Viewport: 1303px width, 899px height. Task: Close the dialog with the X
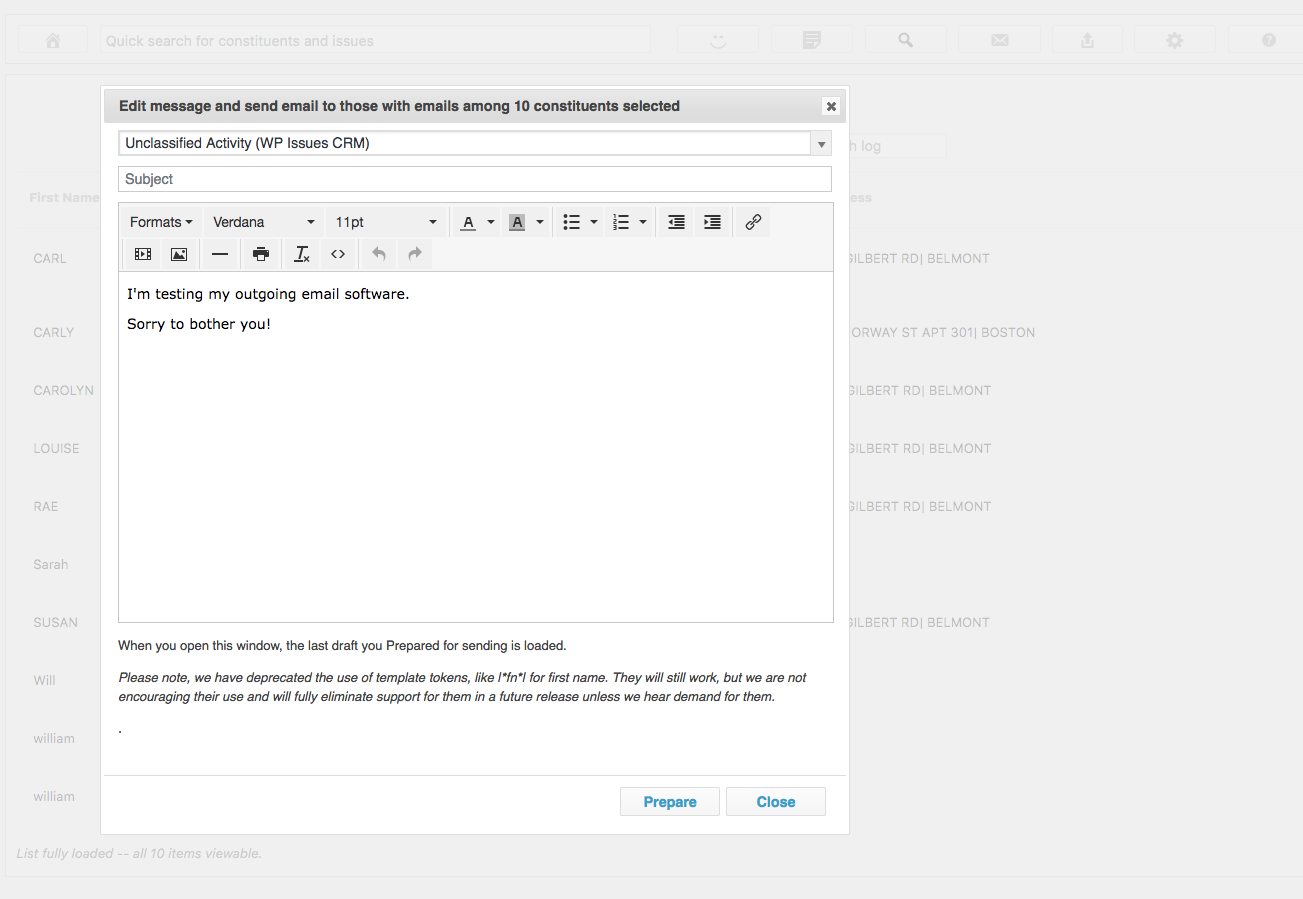tap(831, 106)
